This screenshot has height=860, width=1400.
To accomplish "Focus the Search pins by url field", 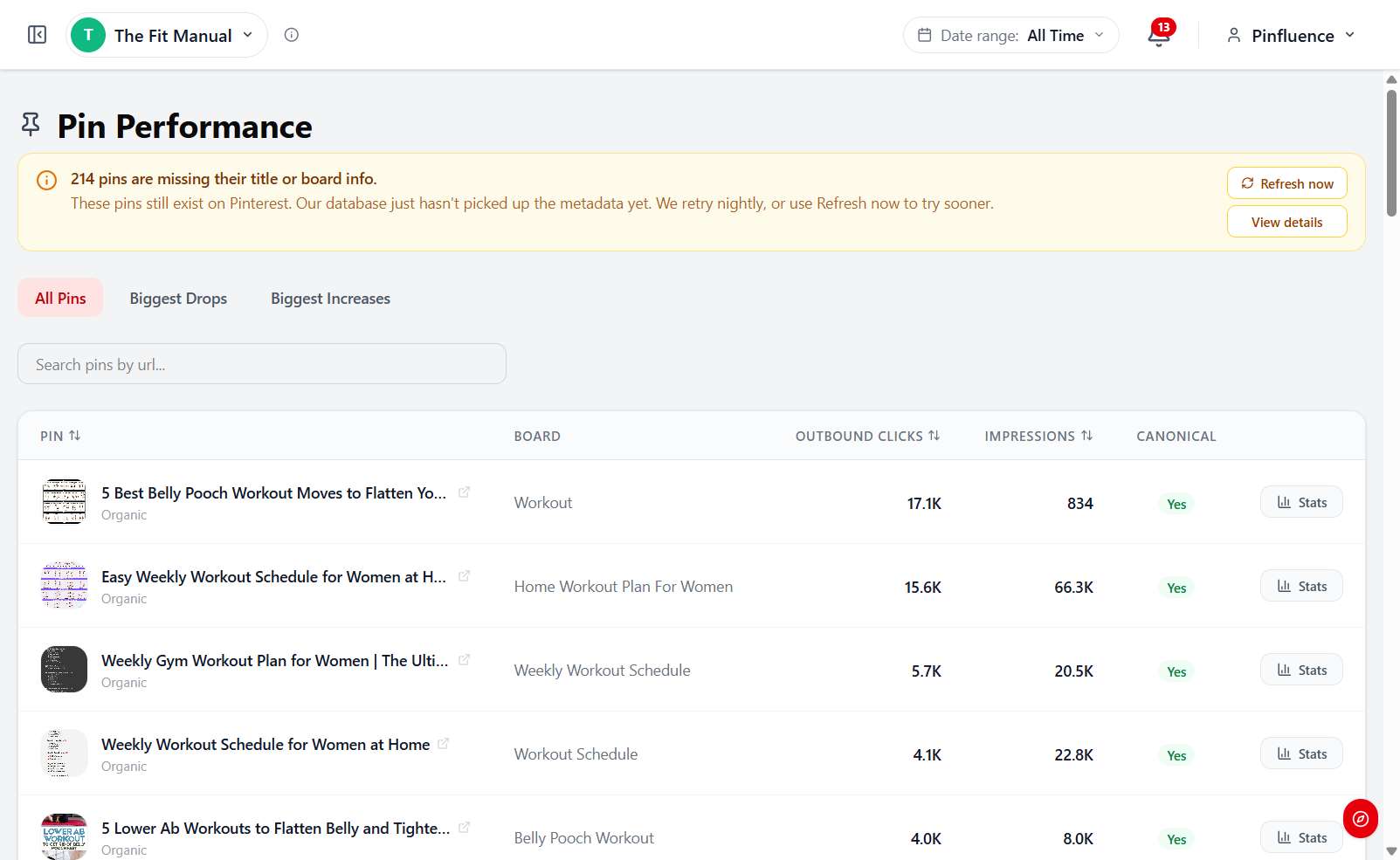I will (x=262, y=364).
